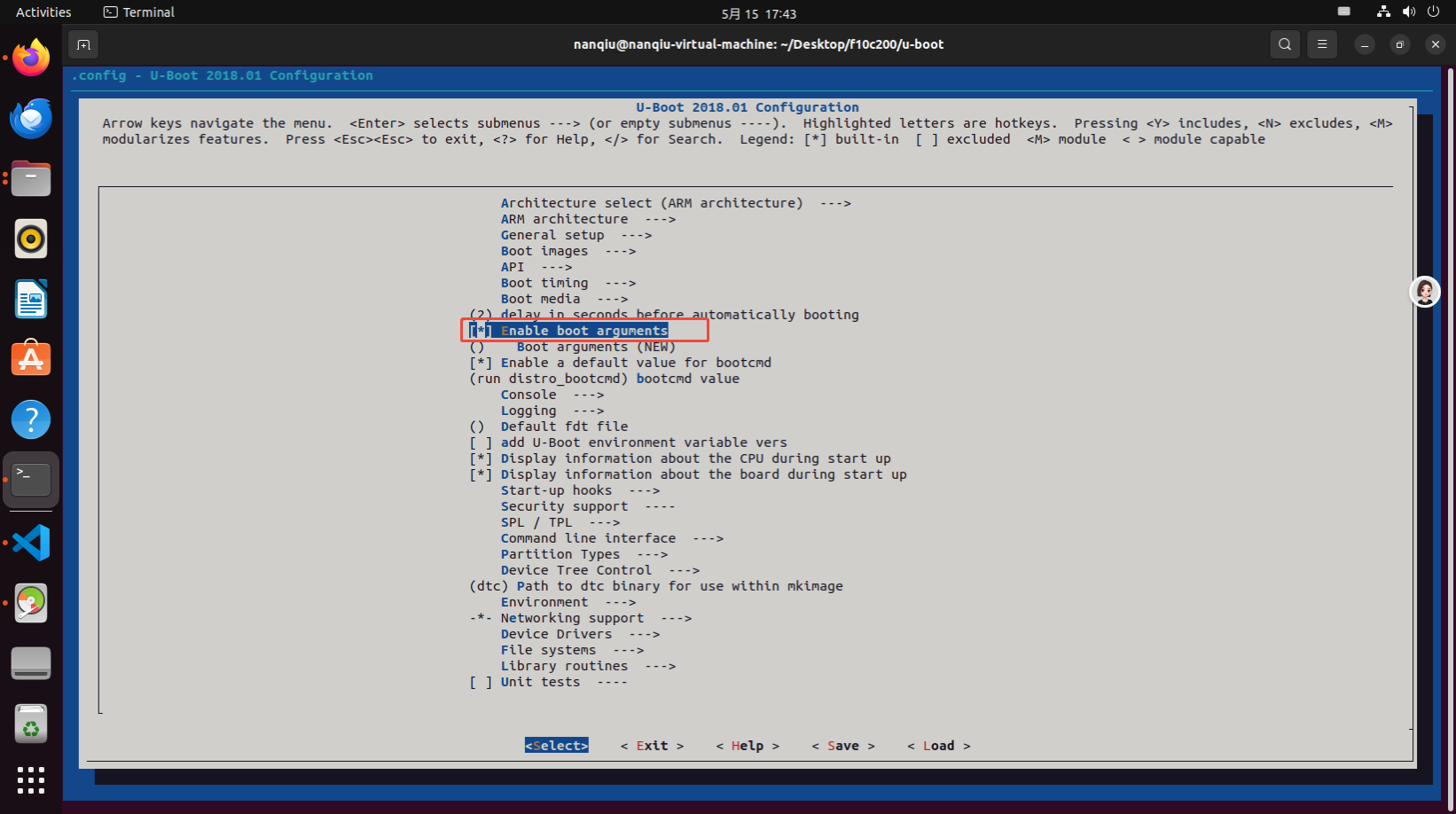Viewport: 1456px width, 814px height.
Task: Open ARM architecture submenu
Action: pos(588,219)
